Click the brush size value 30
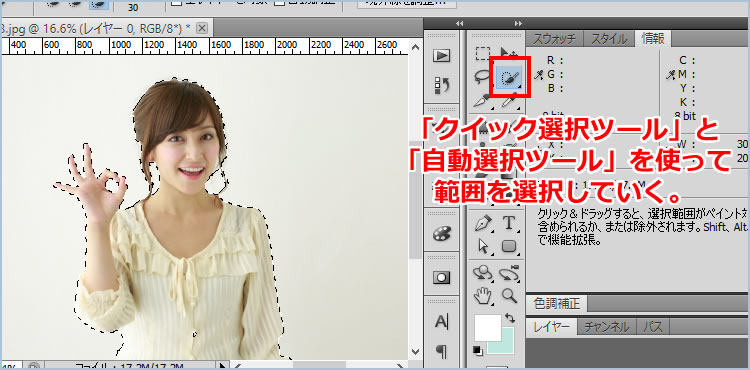The width and height of the screenshot is (750, 370). 133,7
